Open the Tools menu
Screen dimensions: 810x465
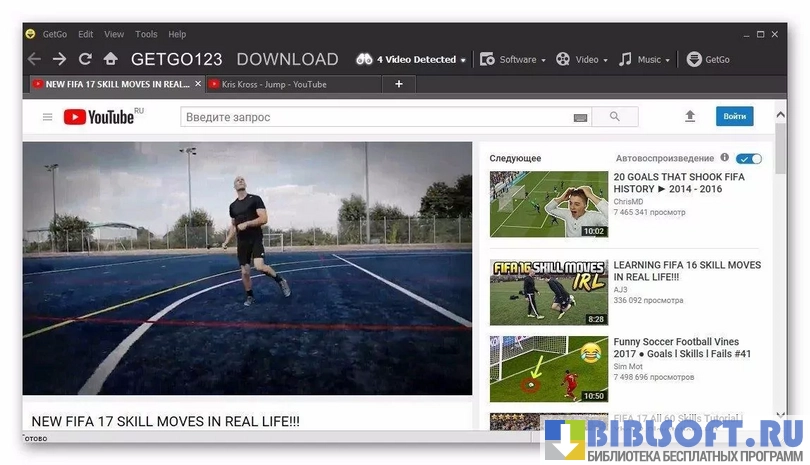click(146, 34)
